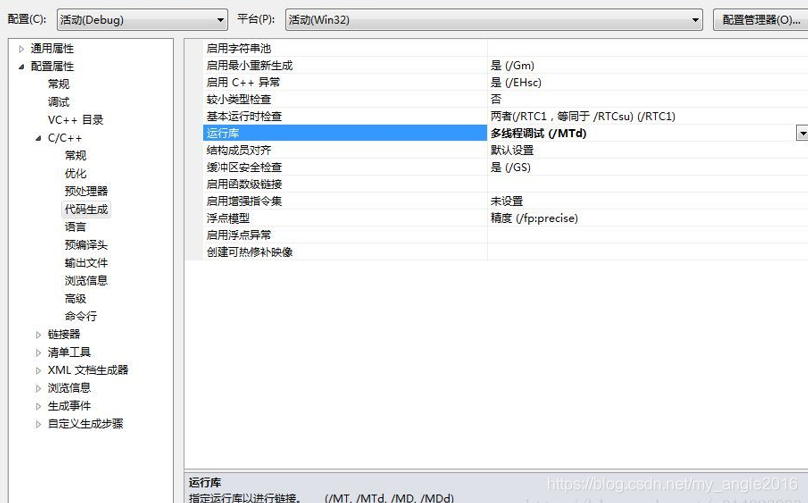Select 代码生成 in the tree
The height and width of the screenshot is (503, 808).
(87, 209)
